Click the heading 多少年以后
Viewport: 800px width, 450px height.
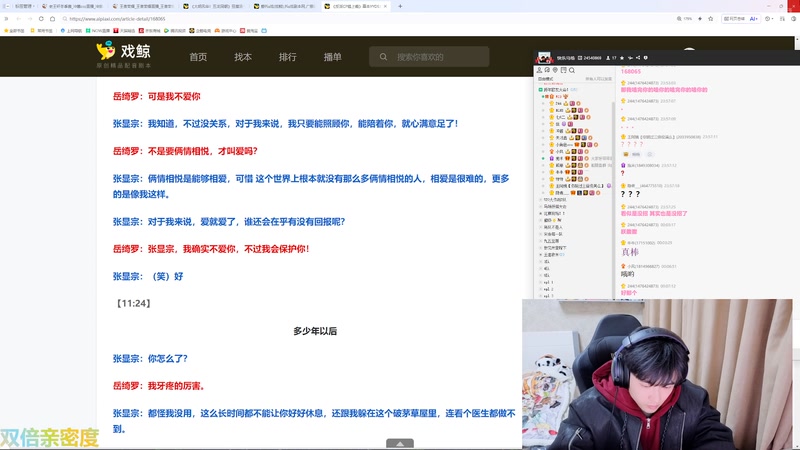(x=315, y=331)
